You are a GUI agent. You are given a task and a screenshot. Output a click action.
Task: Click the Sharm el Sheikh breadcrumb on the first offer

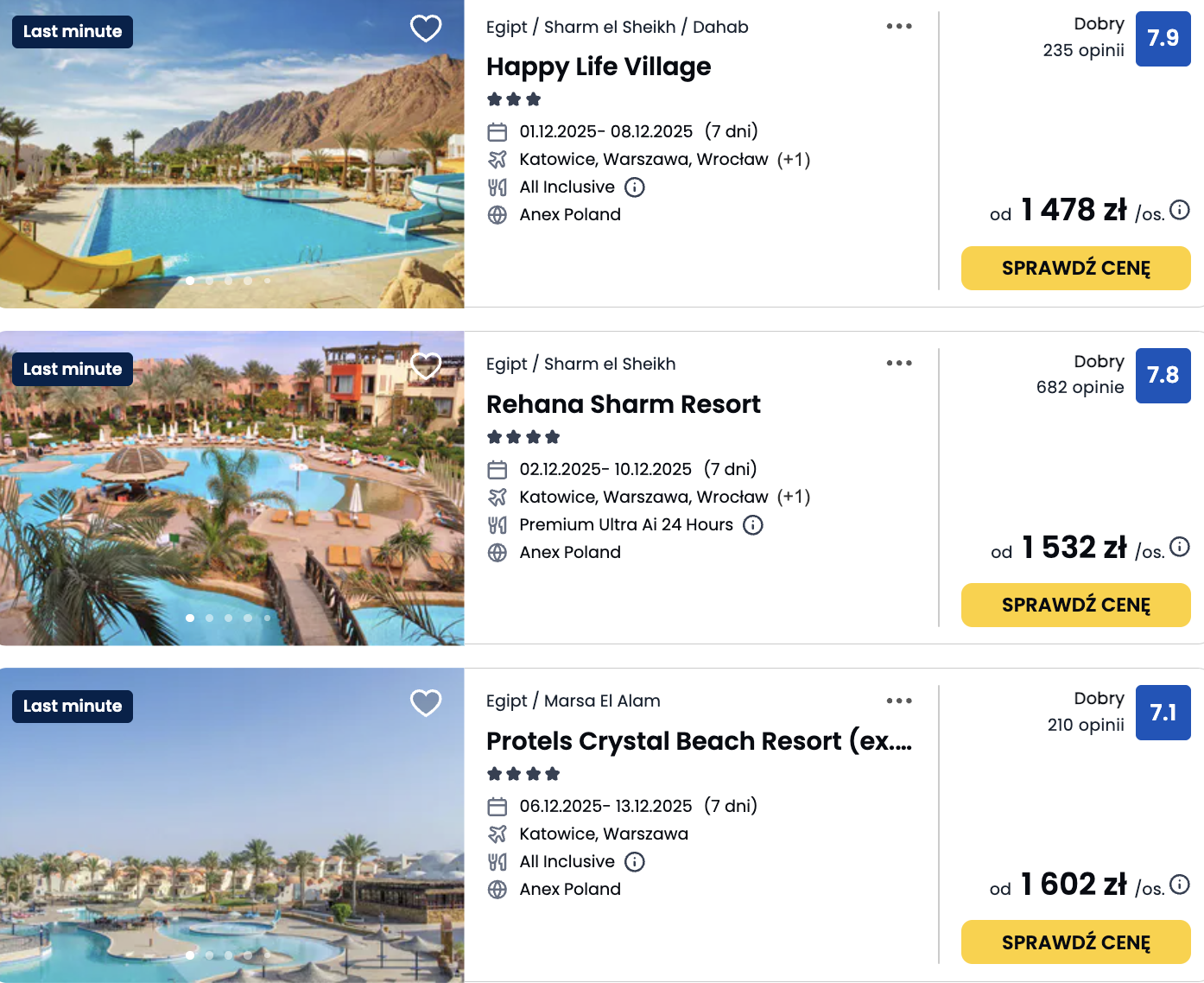(x=609, y=26)
